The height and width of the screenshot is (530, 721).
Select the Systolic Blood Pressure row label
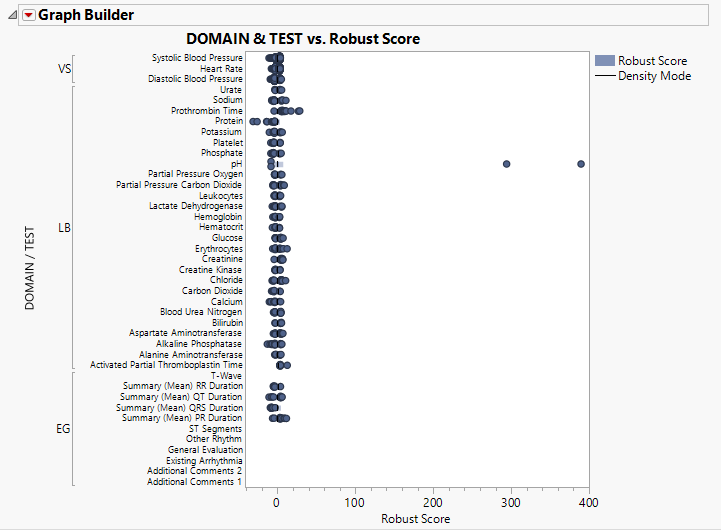tap(197, 58)
